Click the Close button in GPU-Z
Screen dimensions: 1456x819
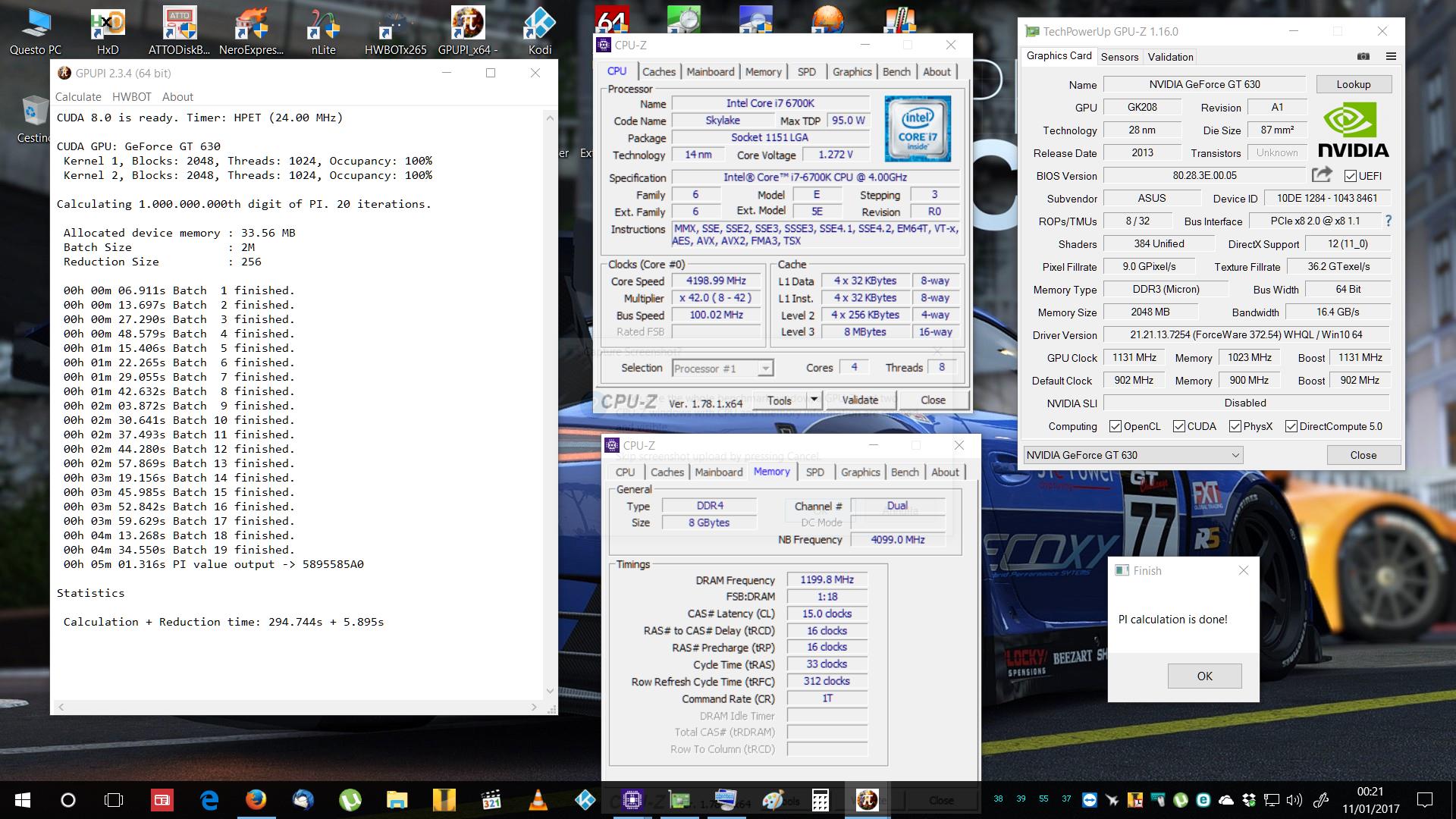point(1363,455)
